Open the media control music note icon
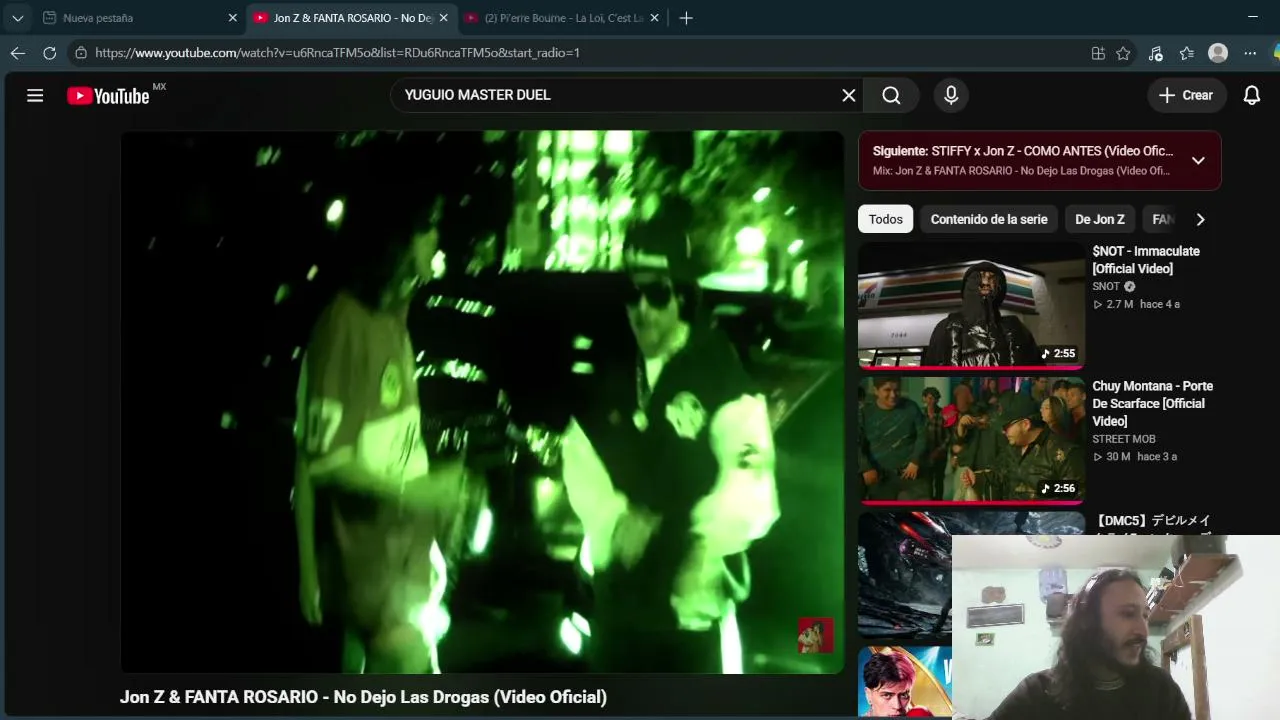The image size is (1280, 720). coord(1155,53)
